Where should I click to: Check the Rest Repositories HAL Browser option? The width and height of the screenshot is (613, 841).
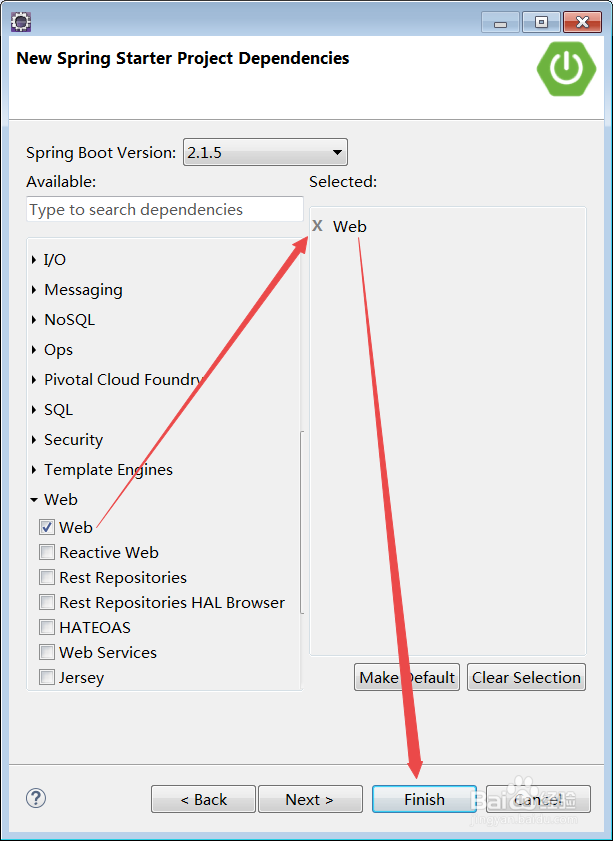[x=47, y=602]
